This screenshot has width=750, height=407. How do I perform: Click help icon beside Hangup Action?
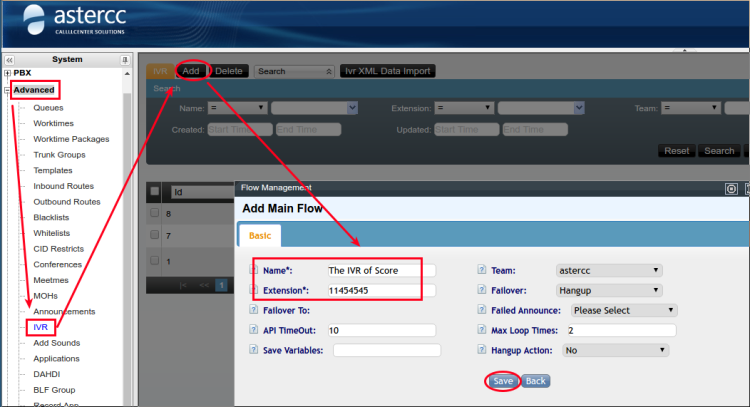(481, 350)
